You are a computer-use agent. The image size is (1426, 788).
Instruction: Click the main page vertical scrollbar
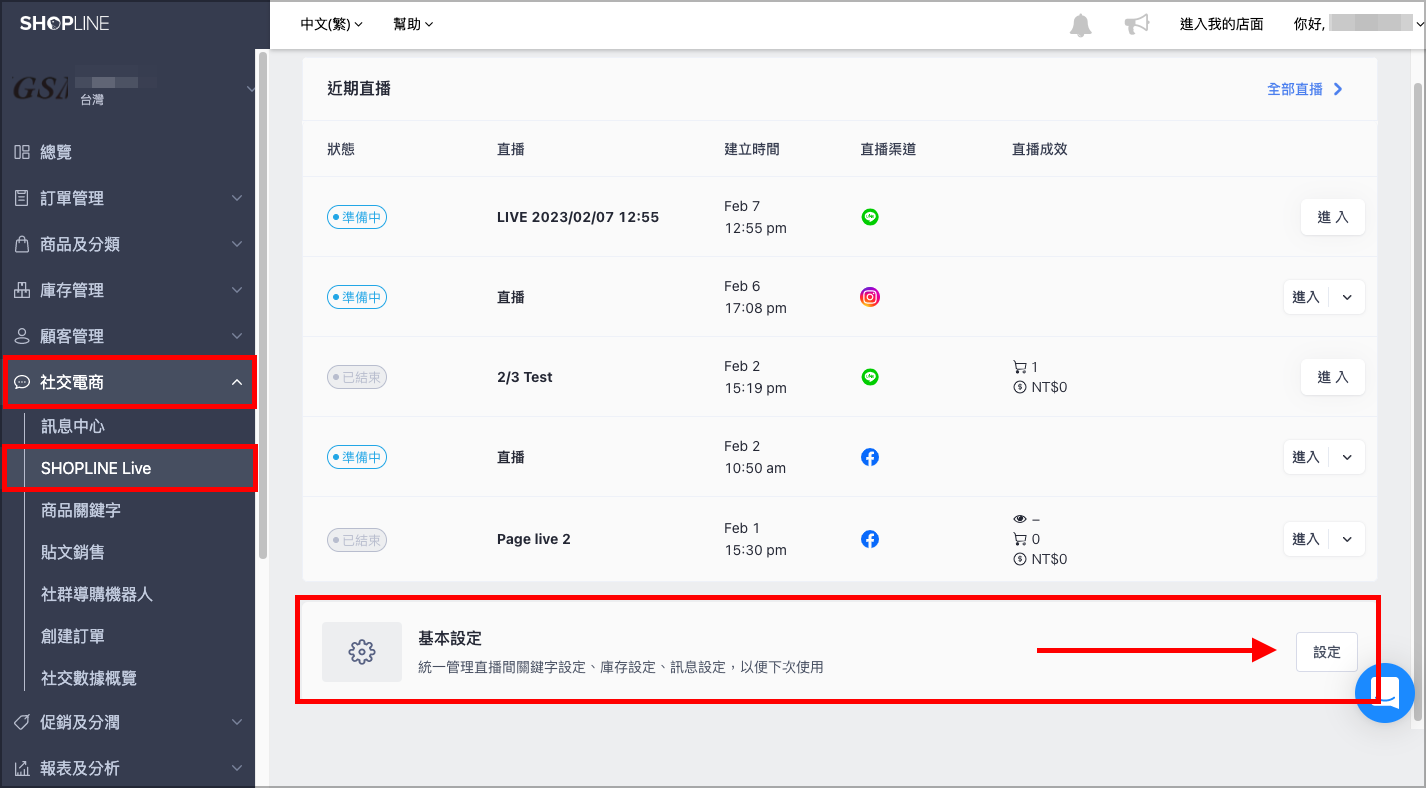1419,400
